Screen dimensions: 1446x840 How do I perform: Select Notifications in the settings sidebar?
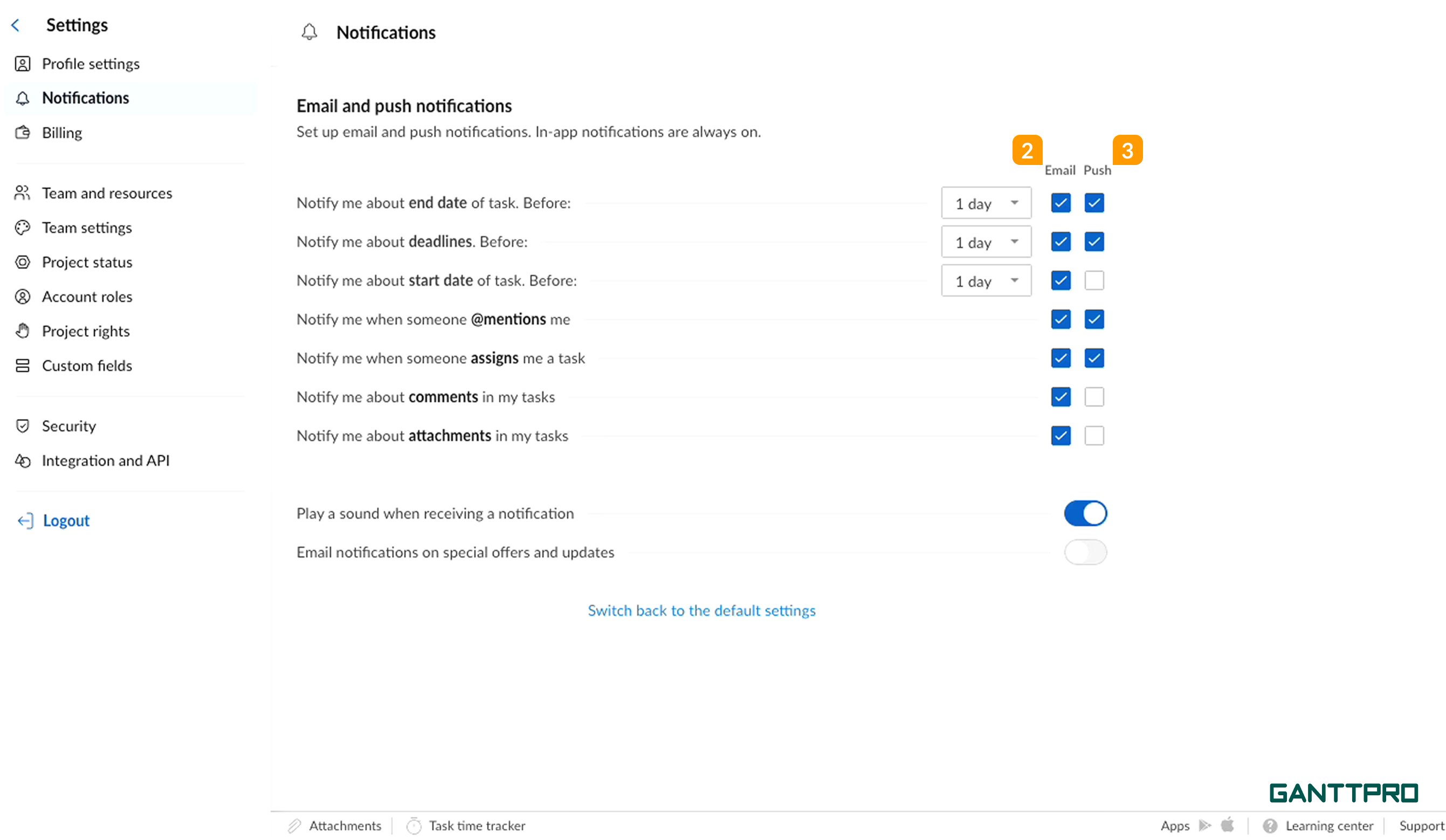86,98
